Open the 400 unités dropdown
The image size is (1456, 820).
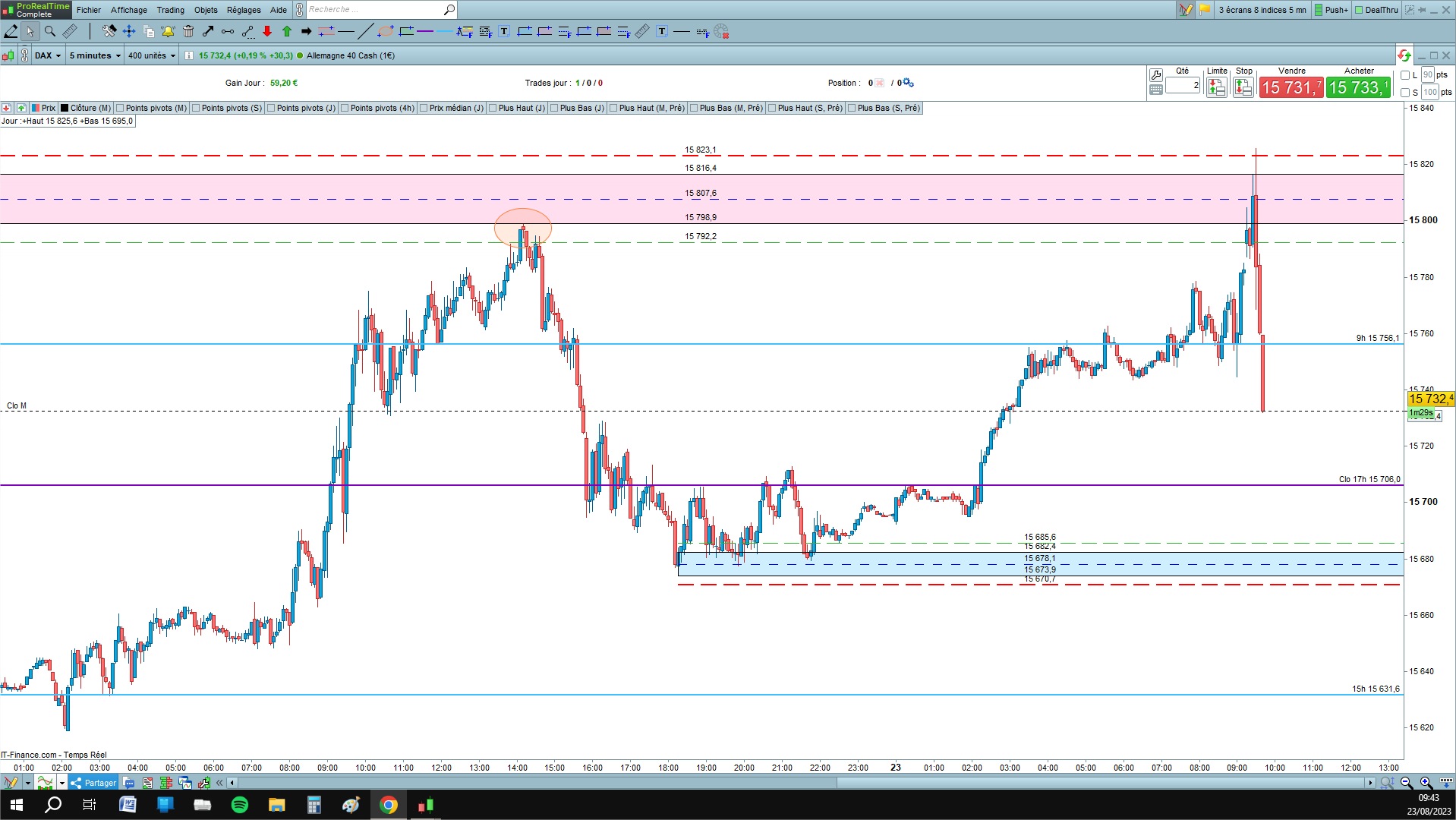point(152,55)
